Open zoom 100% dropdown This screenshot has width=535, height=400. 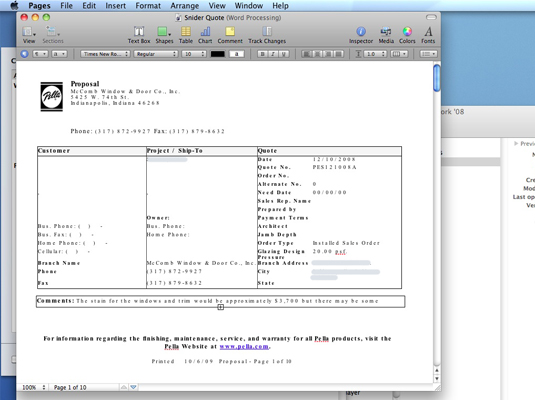pos(33,387)
